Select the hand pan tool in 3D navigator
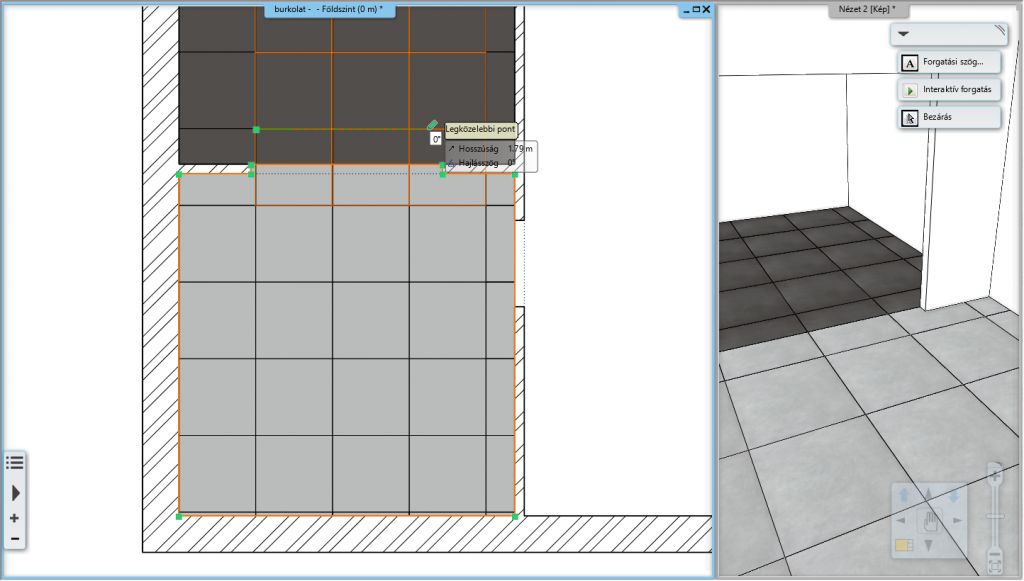Viewport: 1024px width, 581px height. [929, 520]
